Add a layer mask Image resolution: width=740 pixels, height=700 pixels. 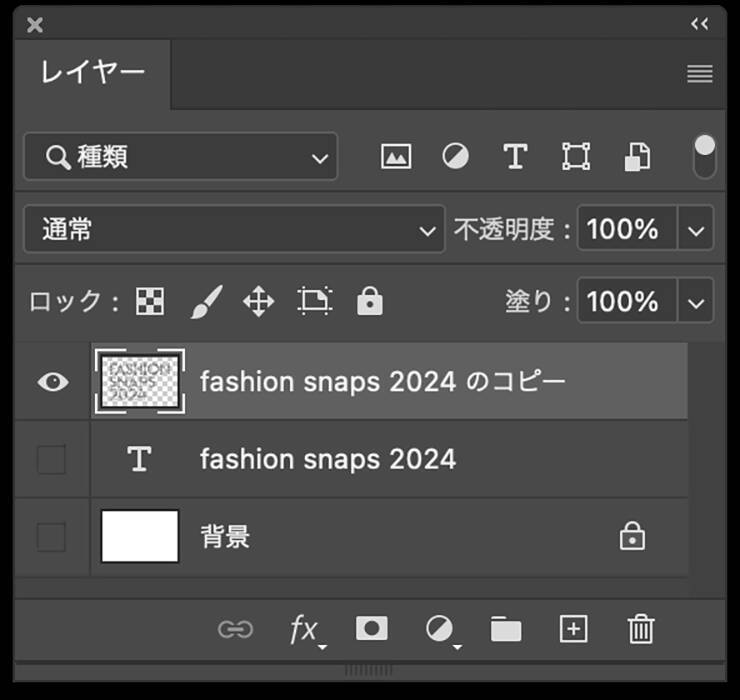click(x=372, y=628)
